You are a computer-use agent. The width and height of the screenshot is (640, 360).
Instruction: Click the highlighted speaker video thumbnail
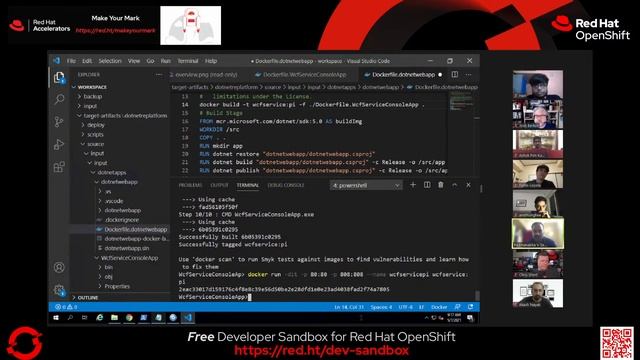pyautogui.click(x=538, y=233)
